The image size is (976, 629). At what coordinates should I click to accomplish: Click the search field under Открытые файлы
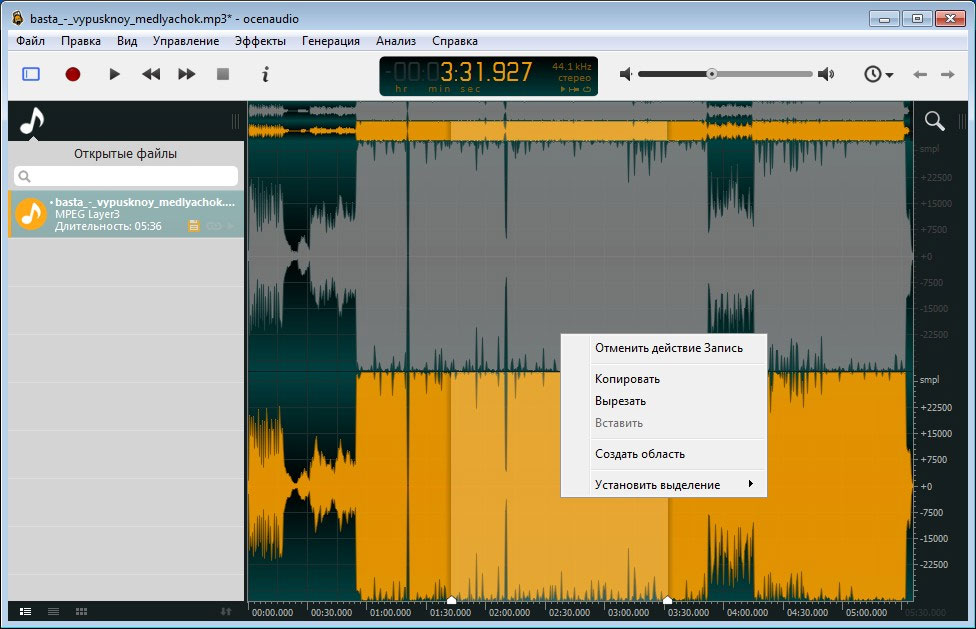pos(126,176)
